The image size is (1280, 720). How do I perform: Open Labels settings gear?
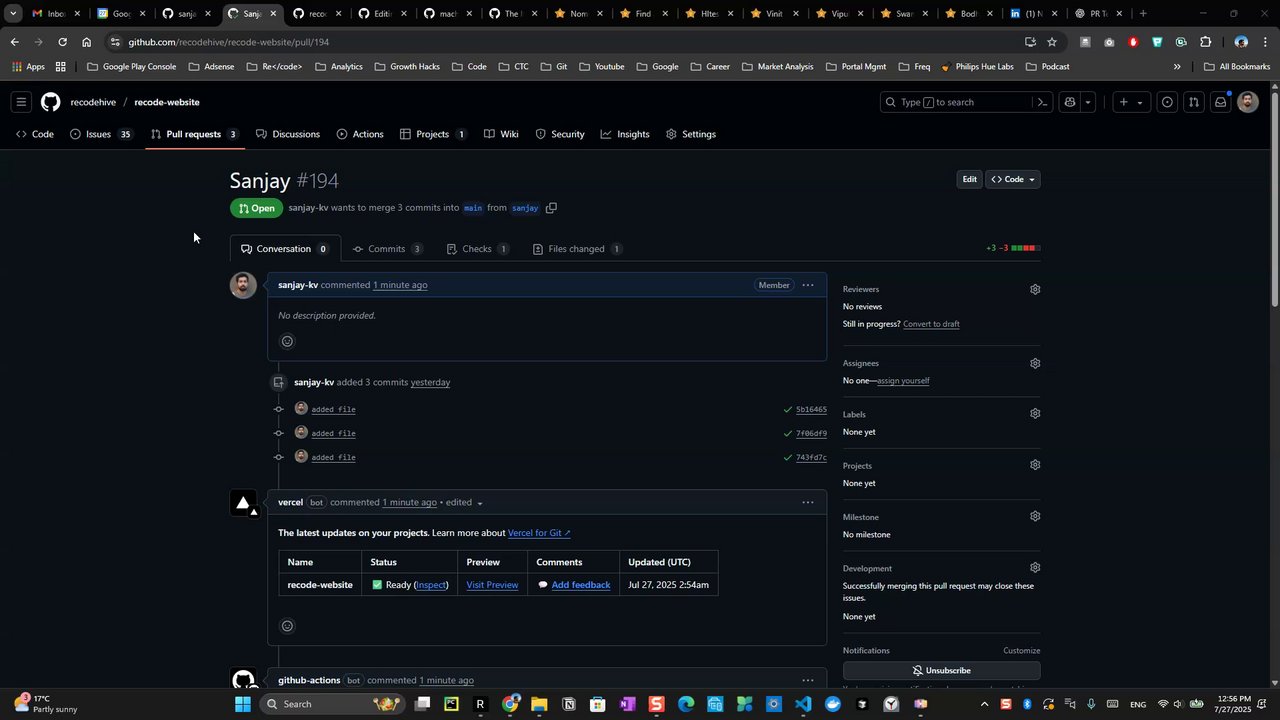point(1035,413)
